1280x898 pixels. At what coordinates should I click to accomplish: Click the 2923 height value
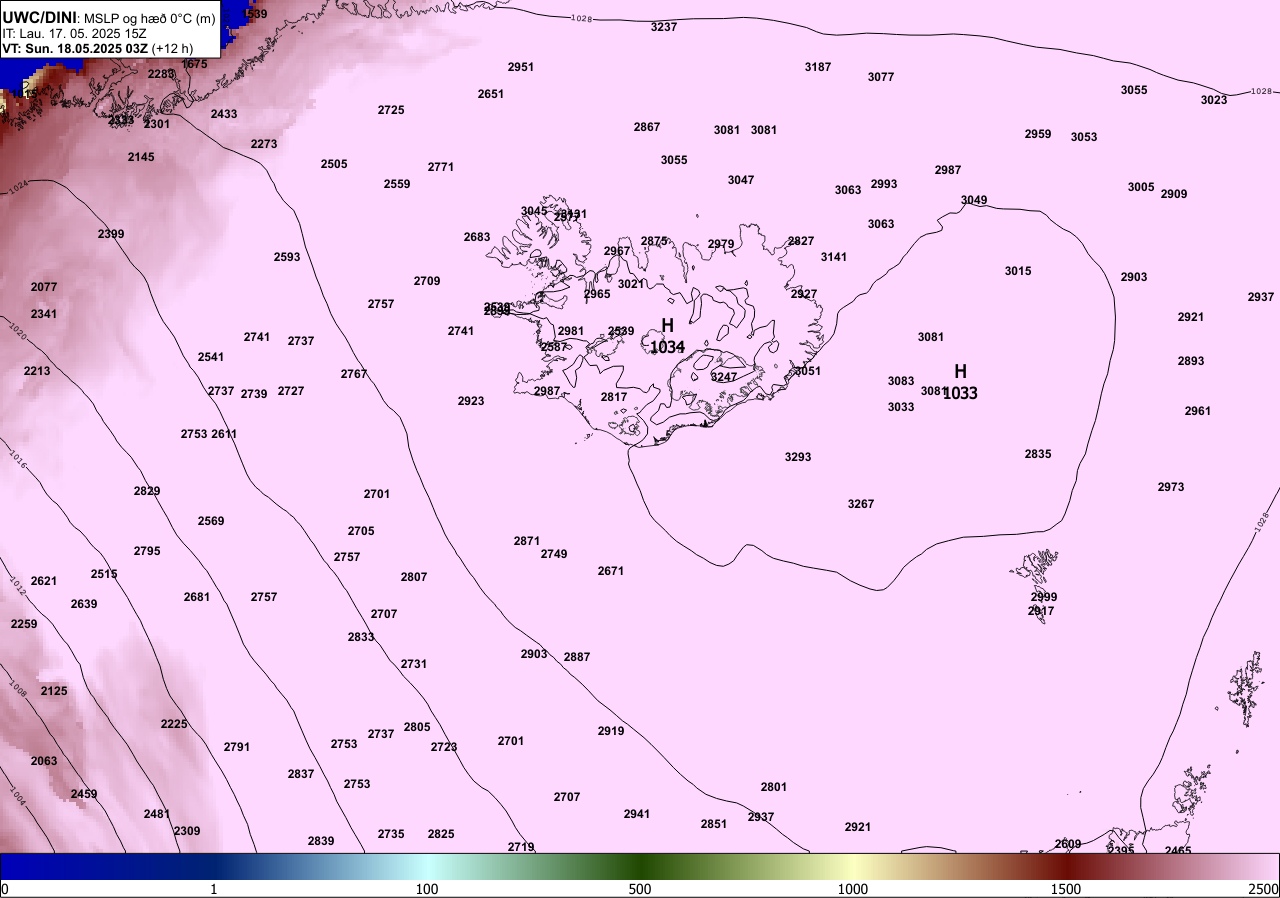click(471, 401)
